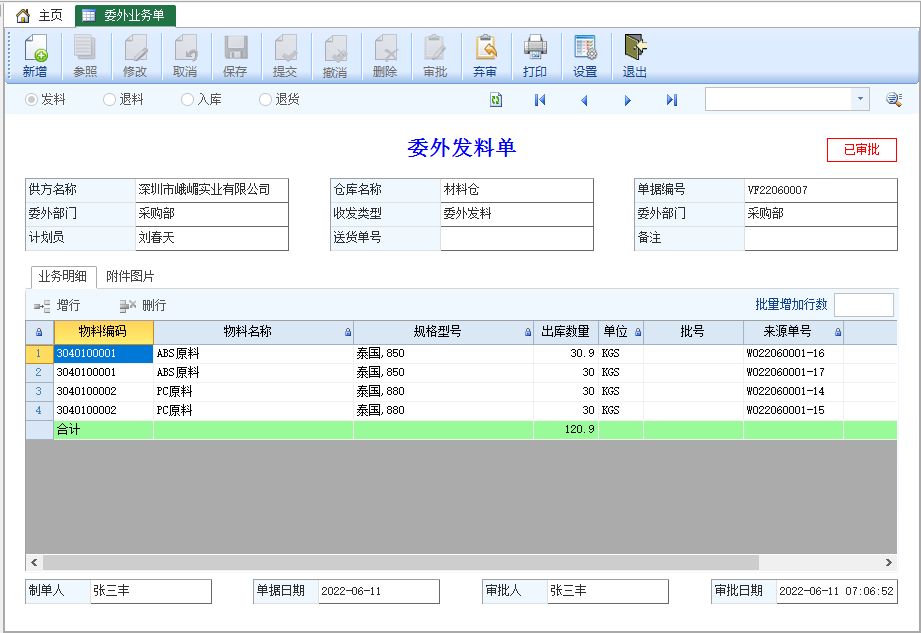The image size is (921, 633).
Task: Click the row 4 物料编码 cell 3040100002
Action: tap(103, 410)
